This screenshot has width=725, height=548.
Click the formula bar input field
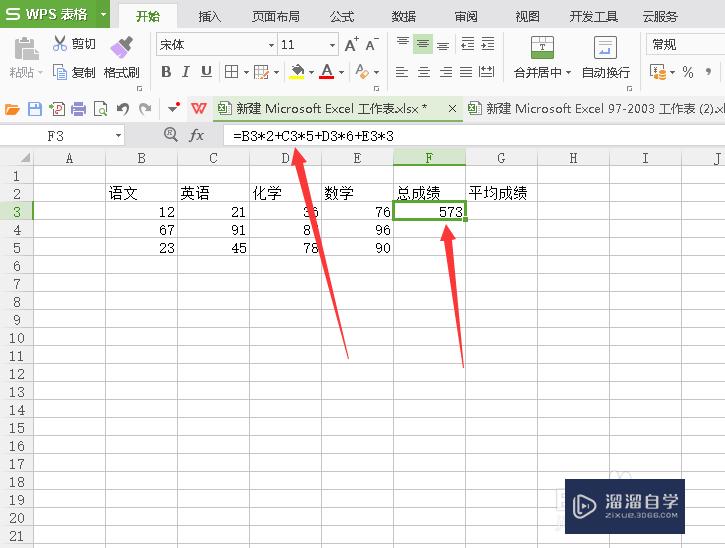(x=474, y=136)
